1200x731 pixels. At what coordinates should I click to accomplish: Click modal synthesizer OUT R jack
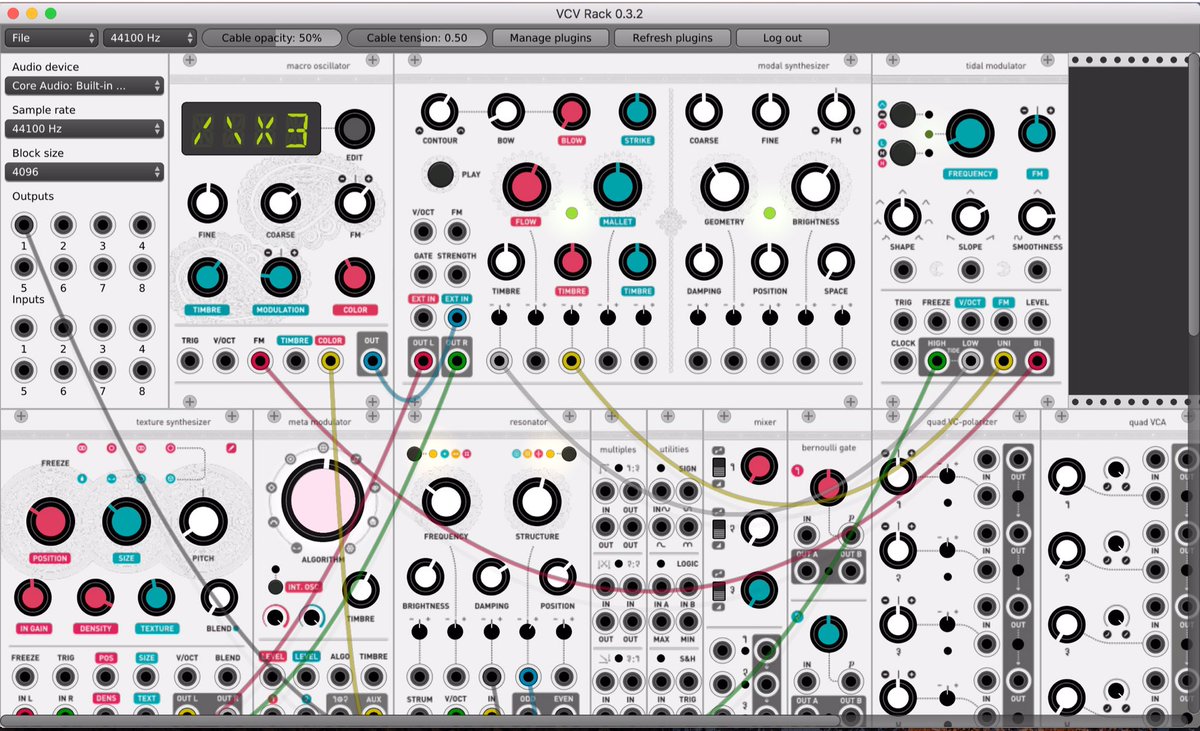point(457,361)
